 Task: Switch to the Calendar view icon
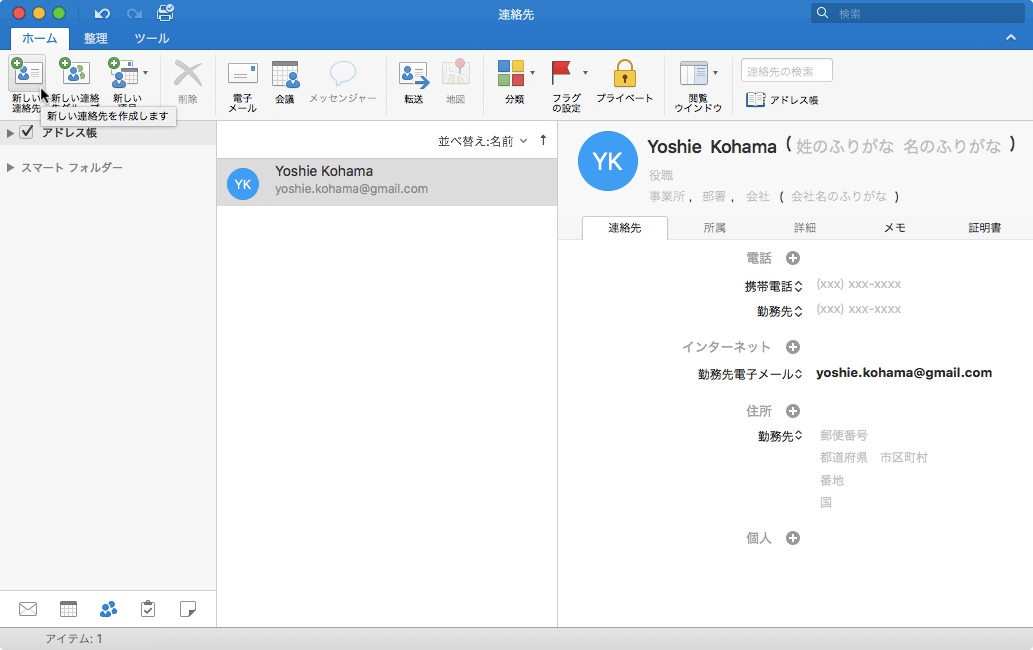pyautogui.click(x=68, y=608)
